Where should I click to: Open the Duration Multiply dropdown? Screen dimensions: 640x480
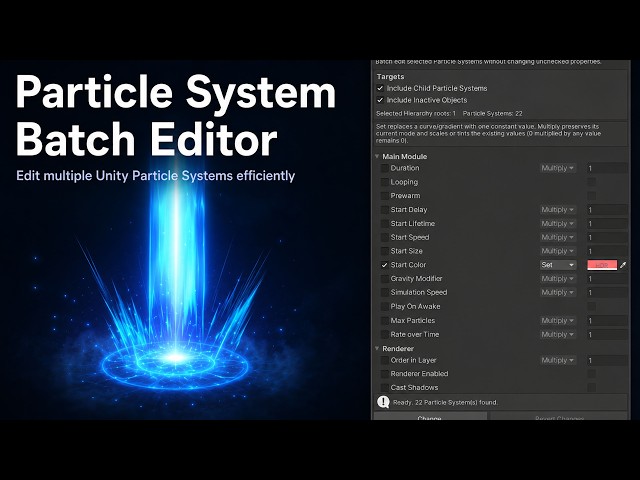point(558,168)
